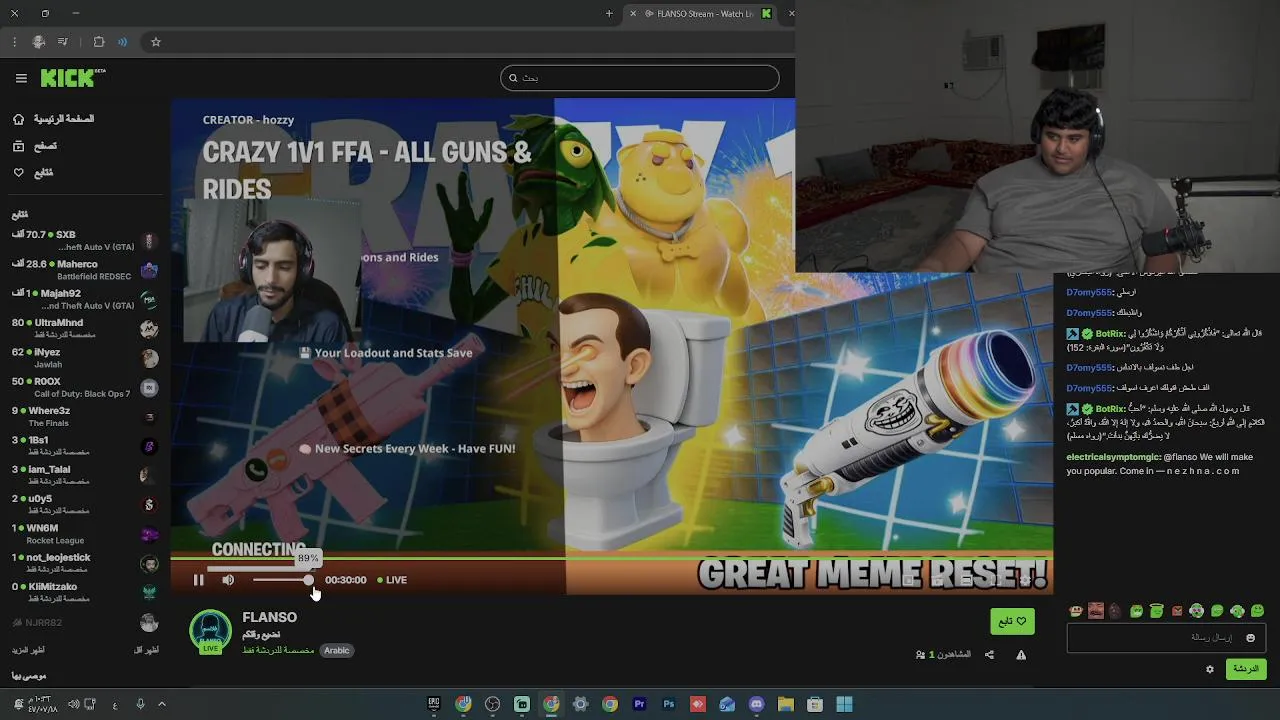Open the emoji picker in the chat input
The height and width of the screenshot is (720, 1280).
(1250, 637)
